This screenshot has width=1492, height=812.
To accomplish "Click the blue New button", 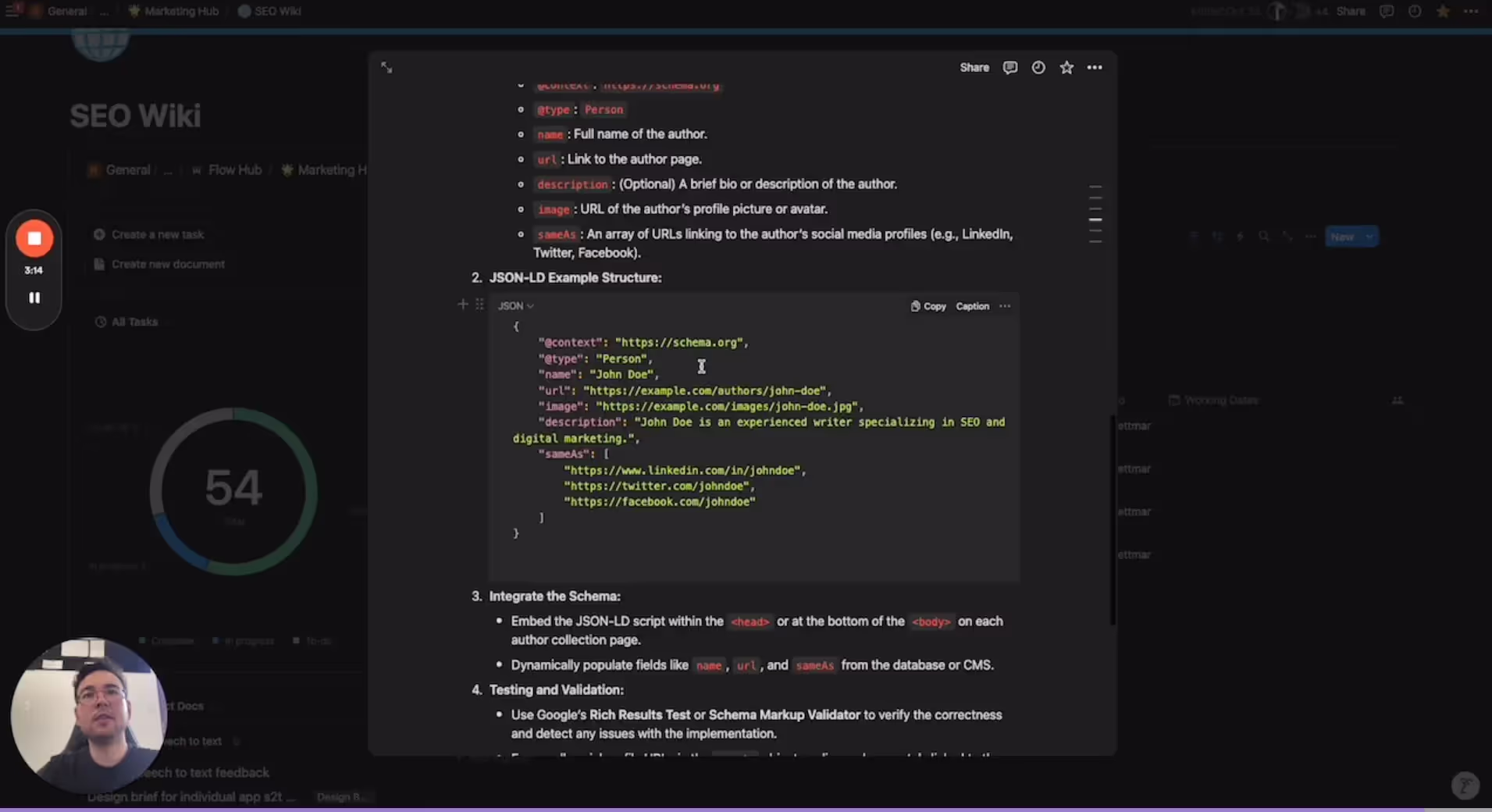I will coord(1343,237).
